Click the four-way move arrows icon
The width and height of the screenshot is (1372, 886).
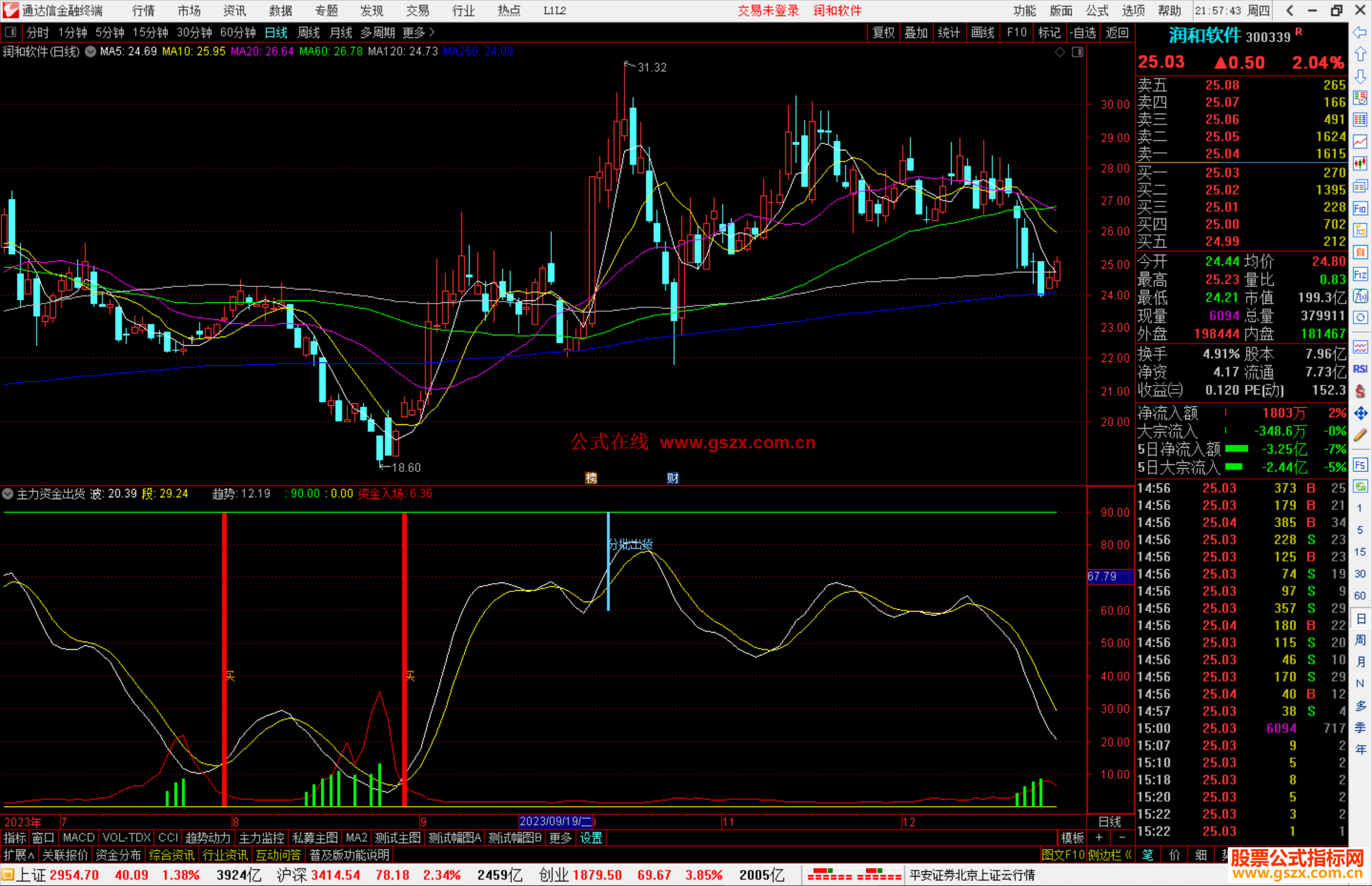1360,413
